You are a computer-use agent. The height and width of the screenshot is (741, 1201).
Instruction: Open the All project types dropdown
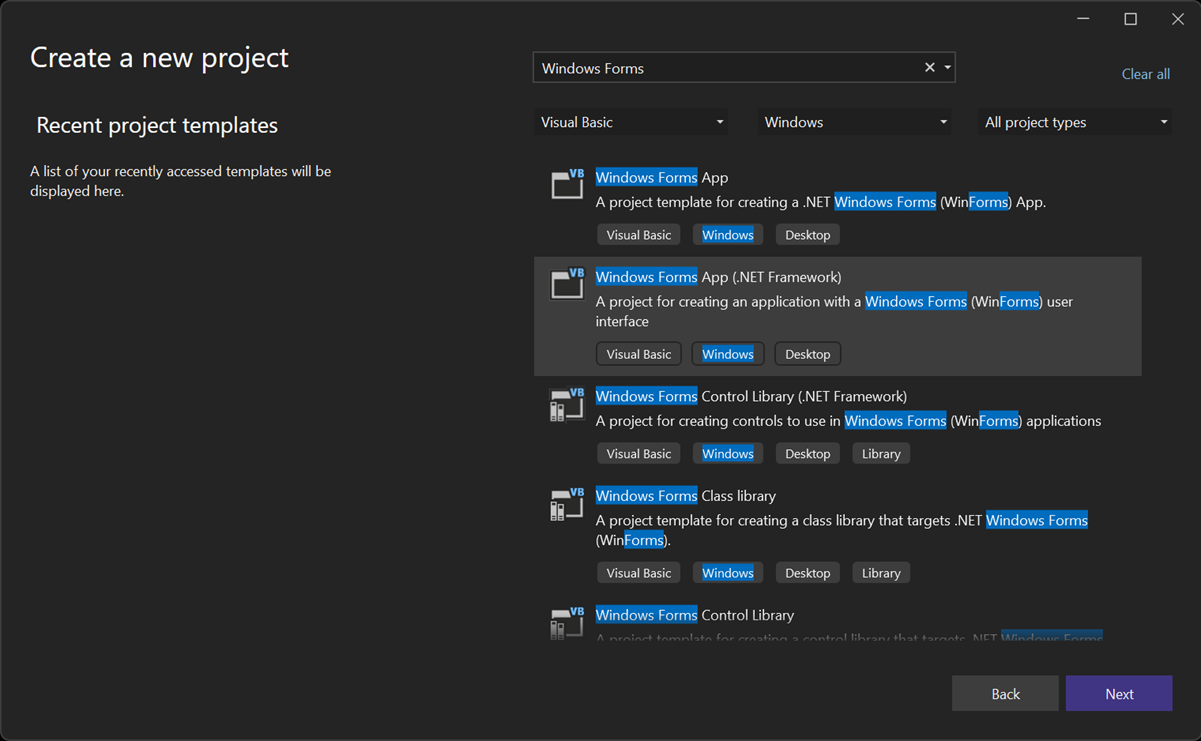click(x=1074, y=121)
